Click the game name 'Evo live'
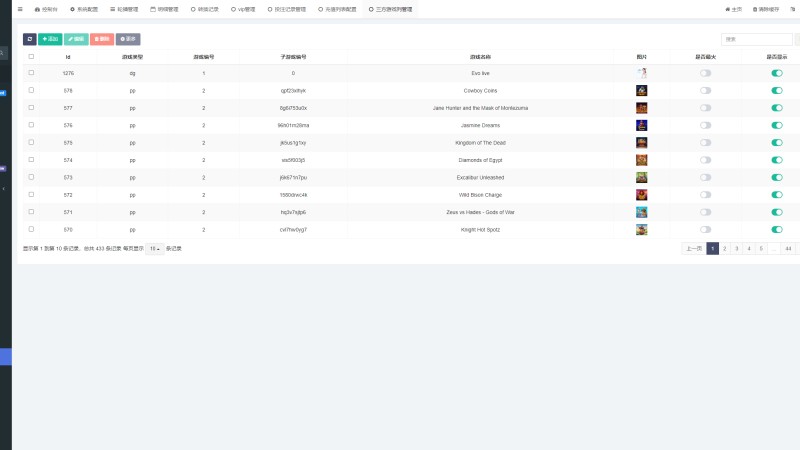800x450 pixels. pyautogui.click(x=480, y=73)
